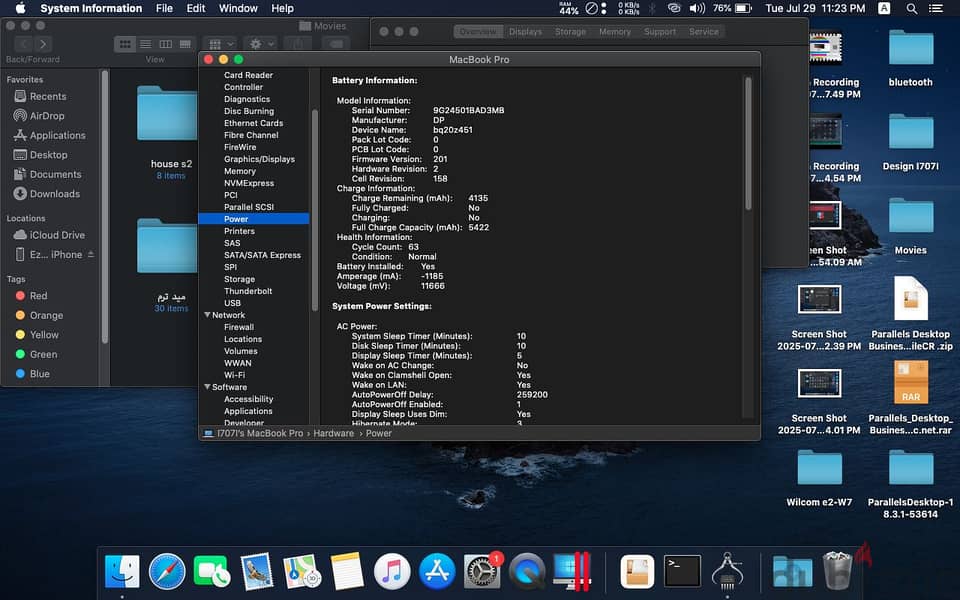
Task: Switch to Displays tab in About window
Action: point(525,32)
